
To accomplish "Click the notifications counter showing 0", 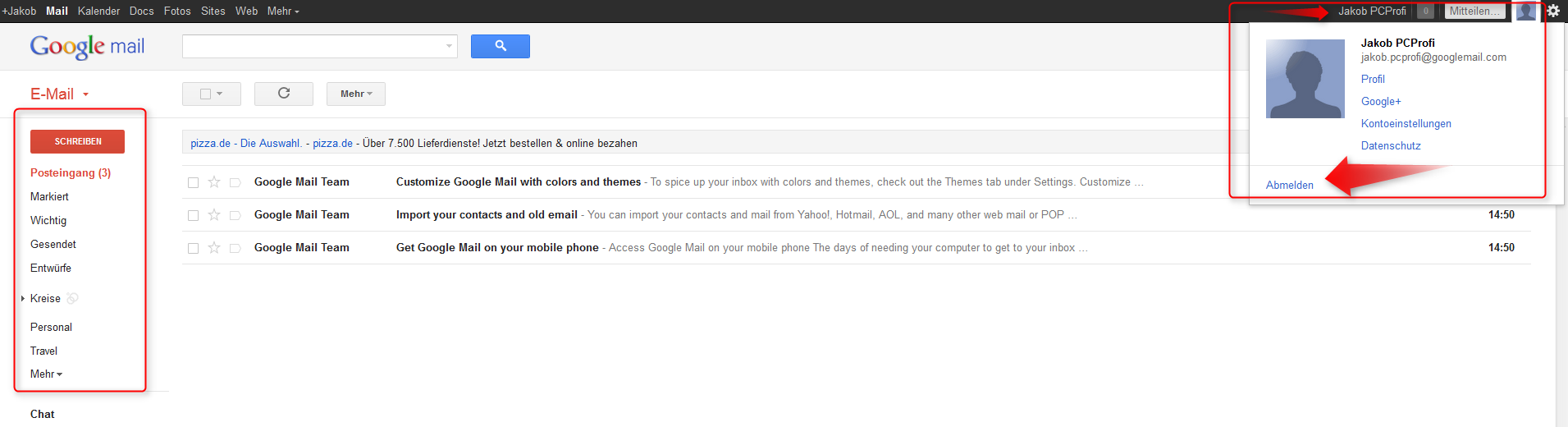I will coord(1426,11).
